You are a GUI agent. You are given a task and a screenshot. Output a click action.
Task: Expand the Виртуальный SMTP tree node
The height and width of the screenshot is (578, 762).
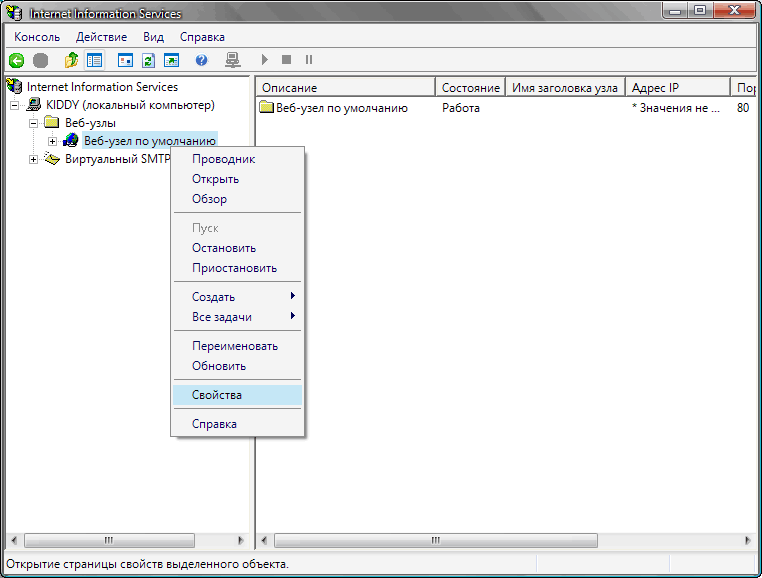tap(34, 159)
